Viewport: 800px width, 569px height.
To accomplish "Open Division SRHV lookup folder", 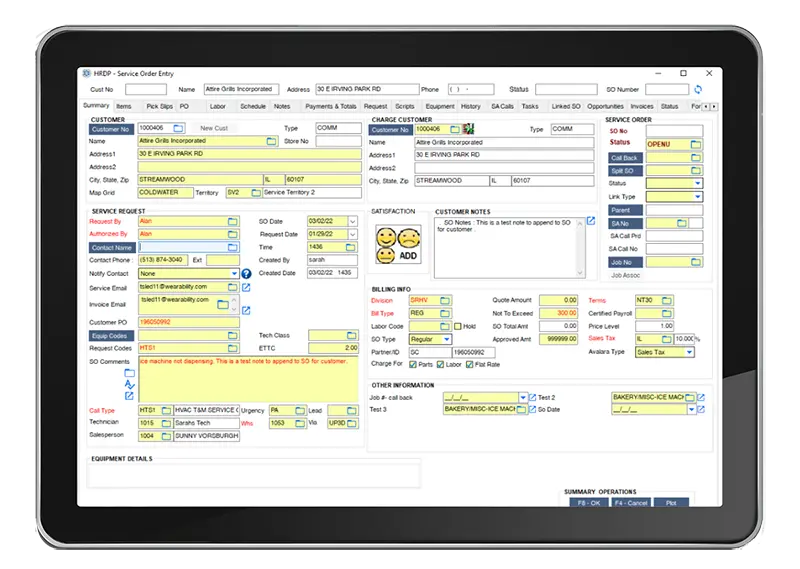I will (445, 300).
